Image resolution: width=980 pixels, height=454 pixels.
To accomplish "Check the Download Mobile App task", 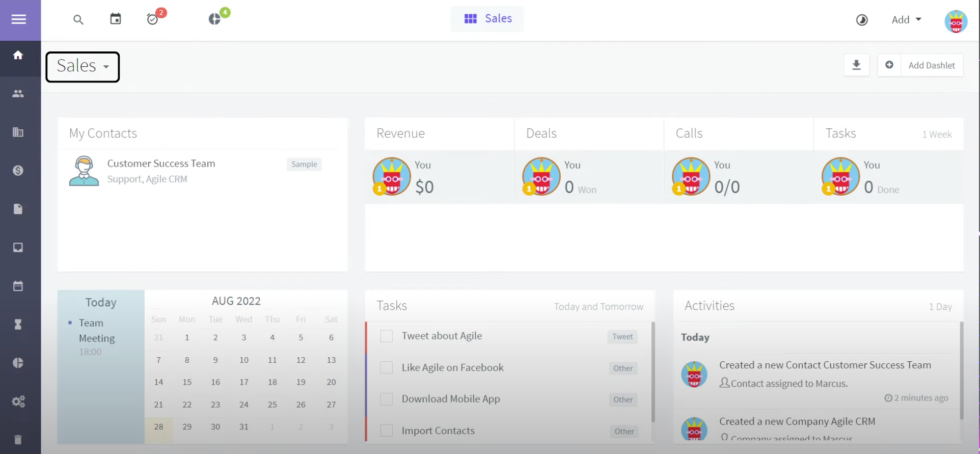I will point(387,399).
